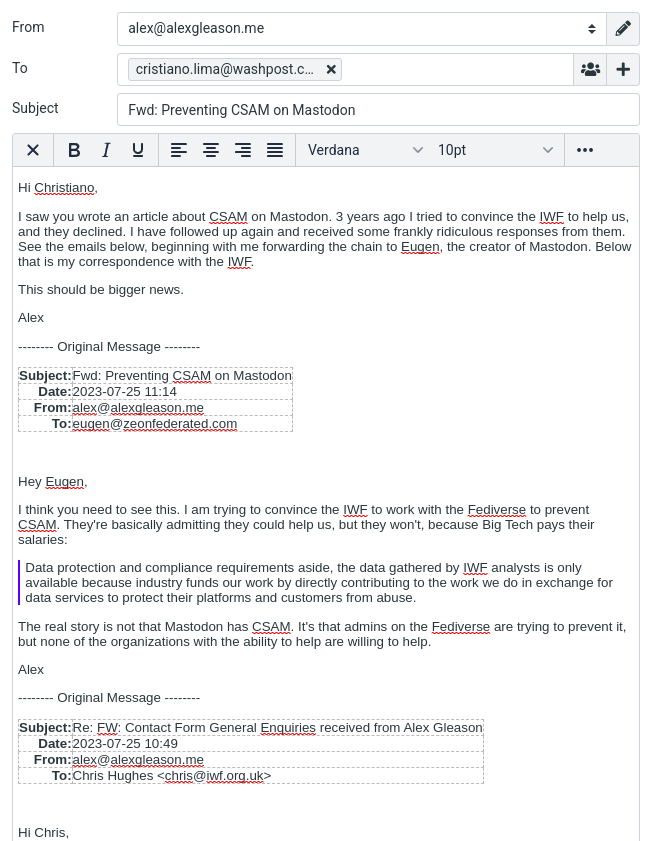Align text right

[x=243, y=150]
